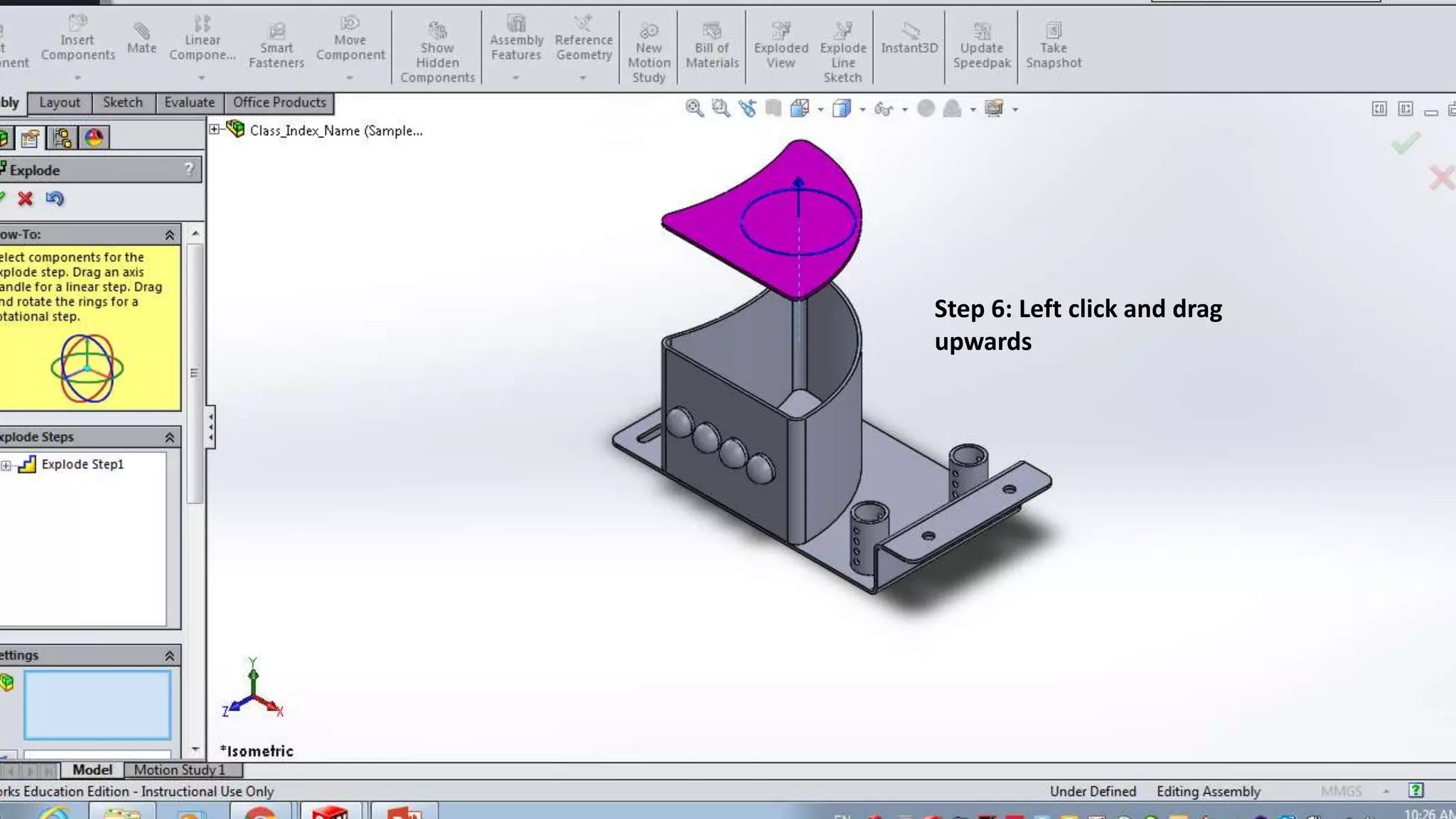Select Explode Step1 item
The width and height of the screenshot is (1456, 819).
[x=82, y=464]
